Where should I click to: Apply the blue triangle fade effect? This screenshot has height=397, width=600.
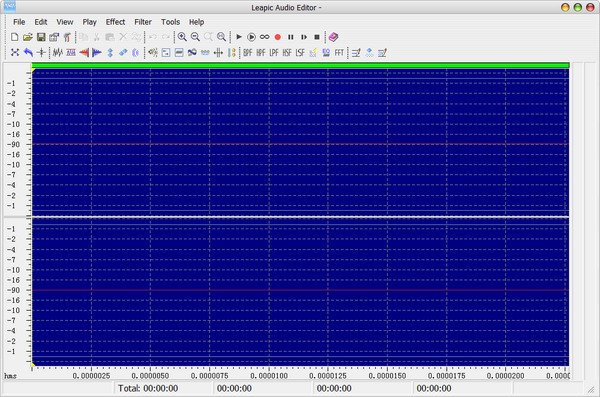(97, 52)
